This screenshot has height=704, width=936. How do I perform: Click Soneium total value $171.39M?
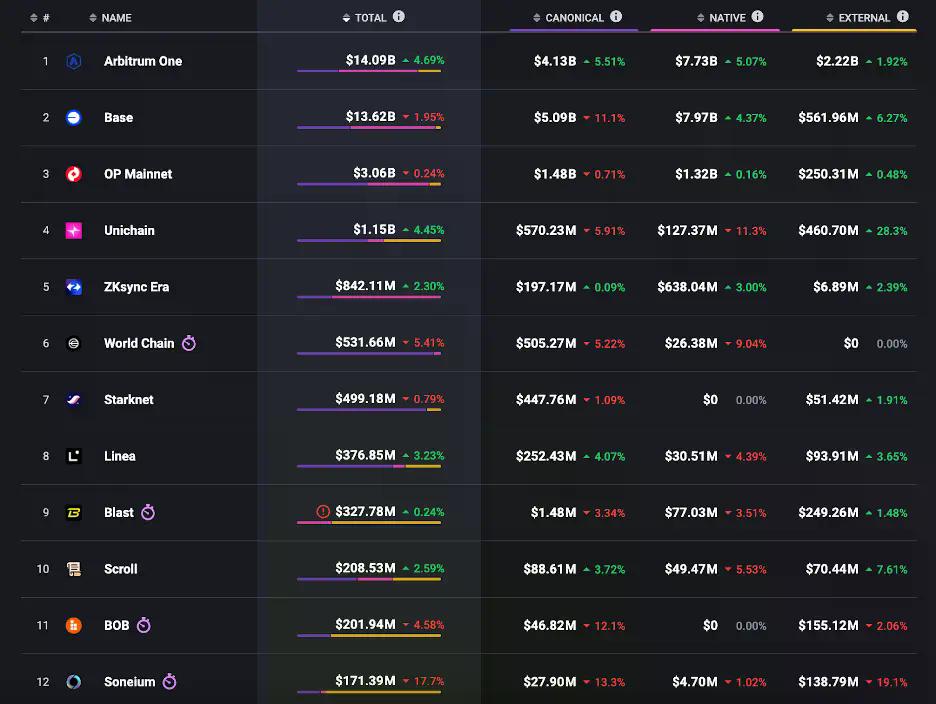click(x=365, y=681)
